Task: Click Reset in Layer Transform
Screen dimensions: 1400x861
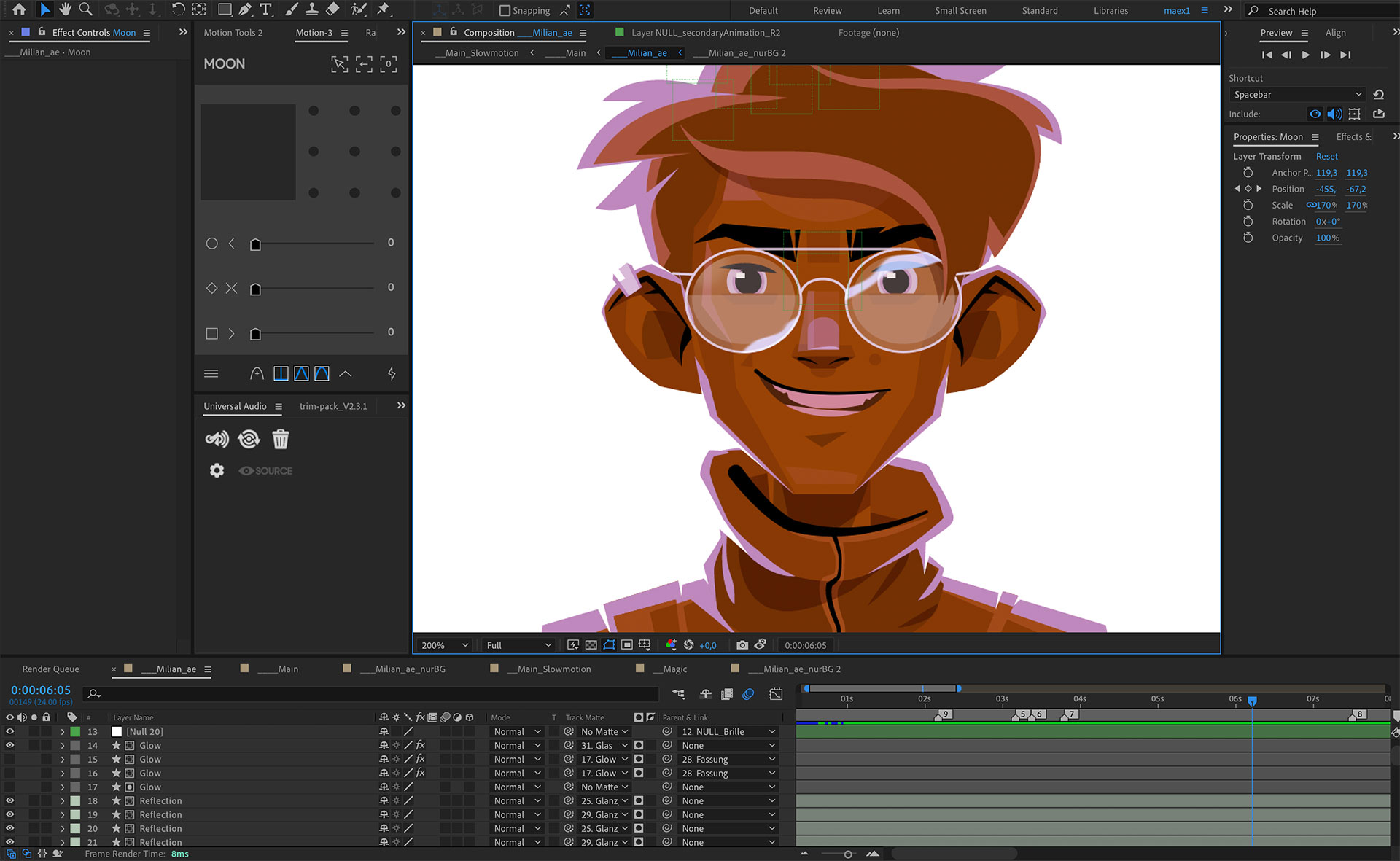Action: [x=1326, y=156]
